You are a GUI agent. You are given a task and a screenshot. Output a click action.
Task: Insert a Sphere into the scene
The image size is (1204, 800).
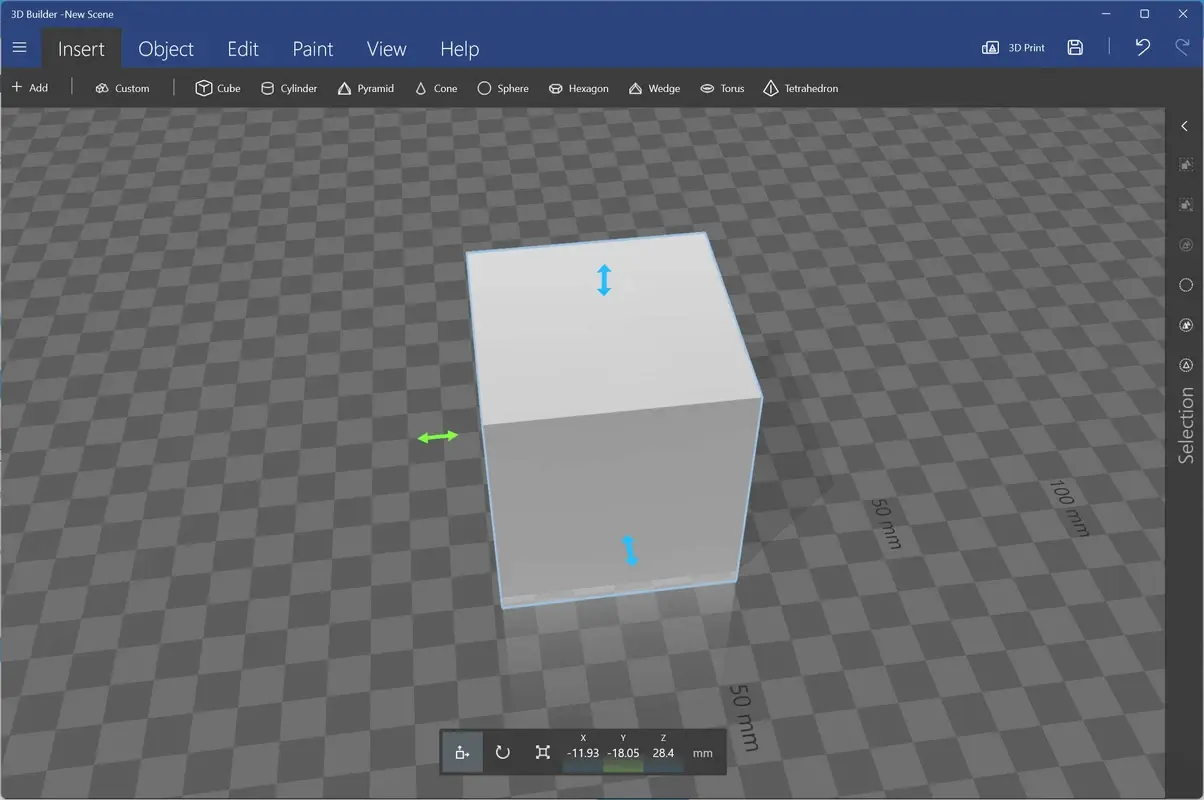click(x=502, y=88)
